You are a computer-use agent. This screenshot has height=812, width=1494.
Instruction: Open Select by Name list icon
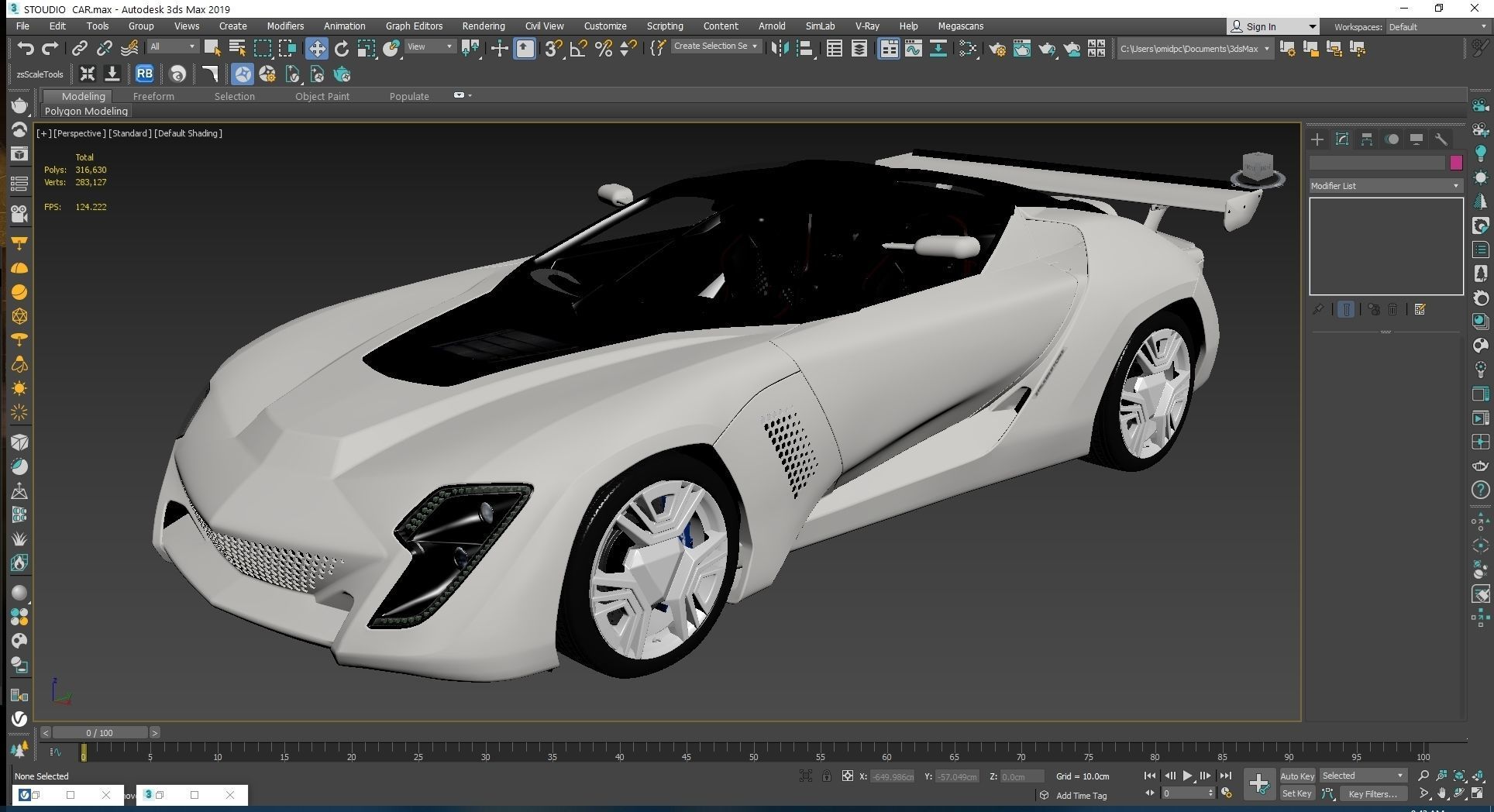(x=237, y=48)
